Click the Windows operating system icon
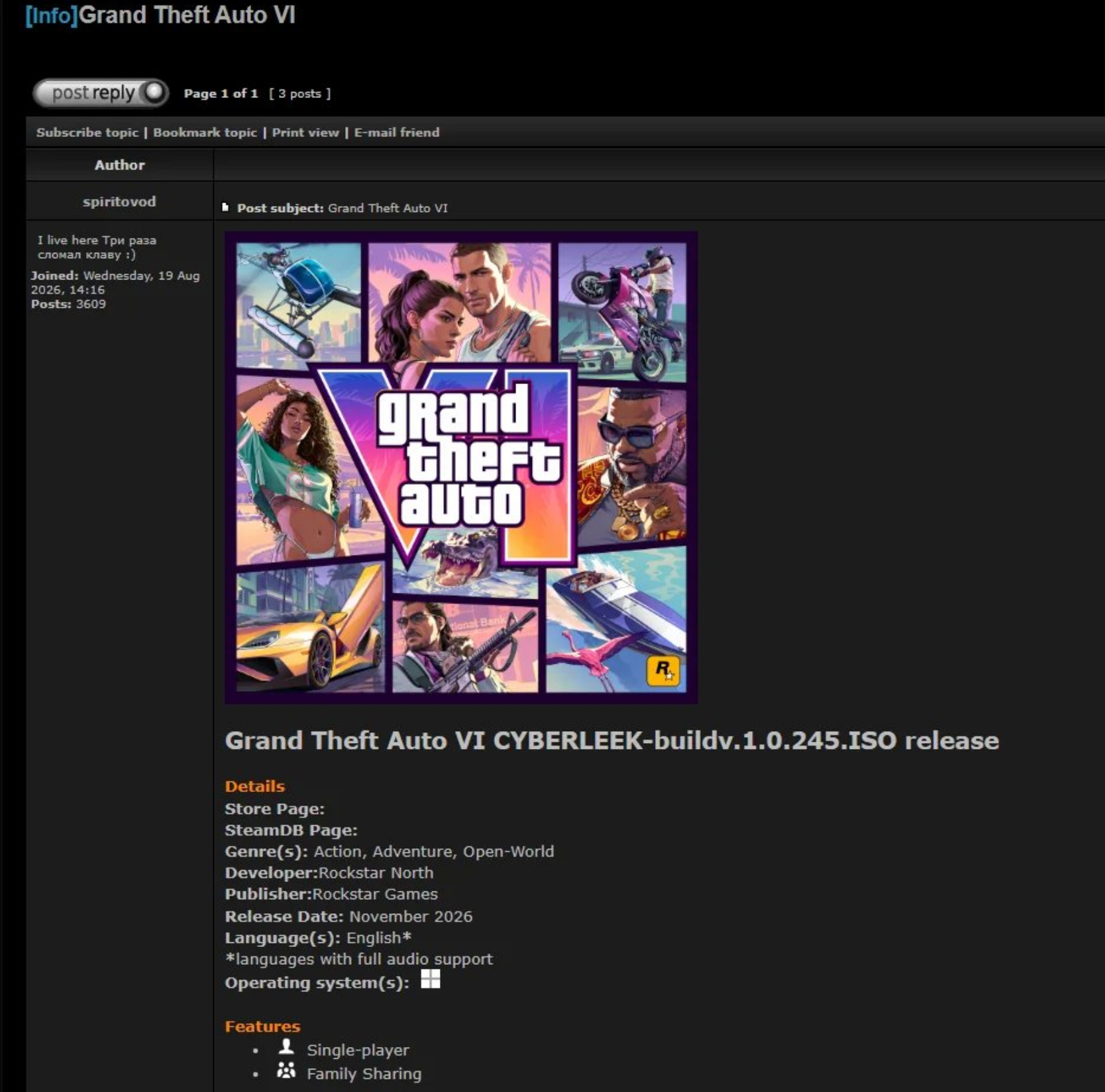This screenshot has height=1092, width=1105. click(431, 979)
